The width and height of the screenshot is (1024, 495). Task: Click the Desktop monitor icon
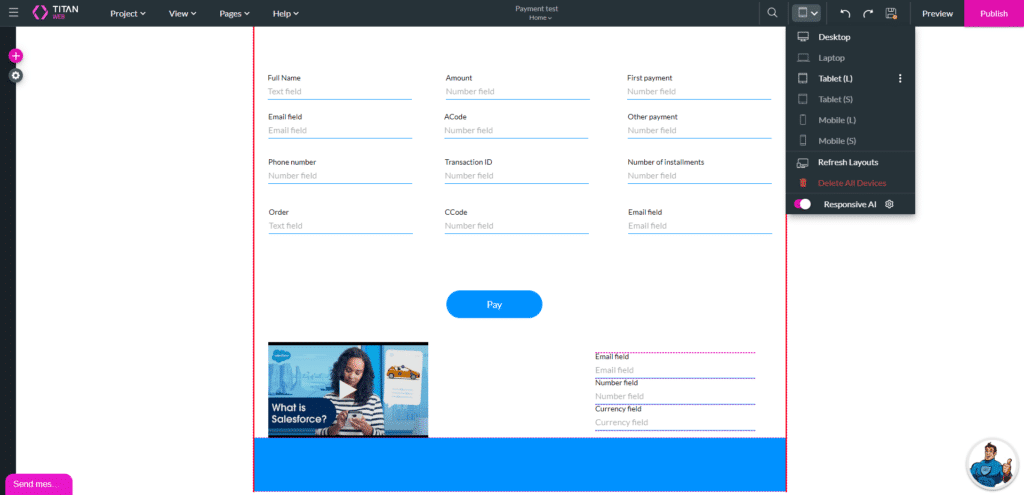(x=803, y=37)
